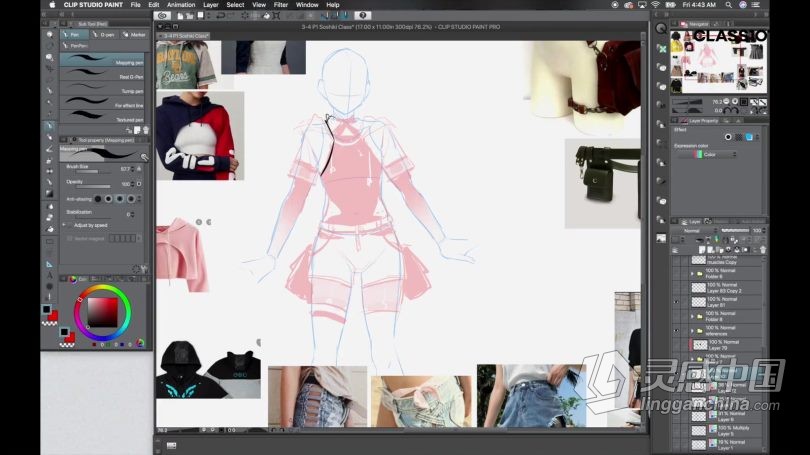This screenshot has width=810, height=455.
Task: Click the Undo arrow in command bar
Action: [221, 16]
